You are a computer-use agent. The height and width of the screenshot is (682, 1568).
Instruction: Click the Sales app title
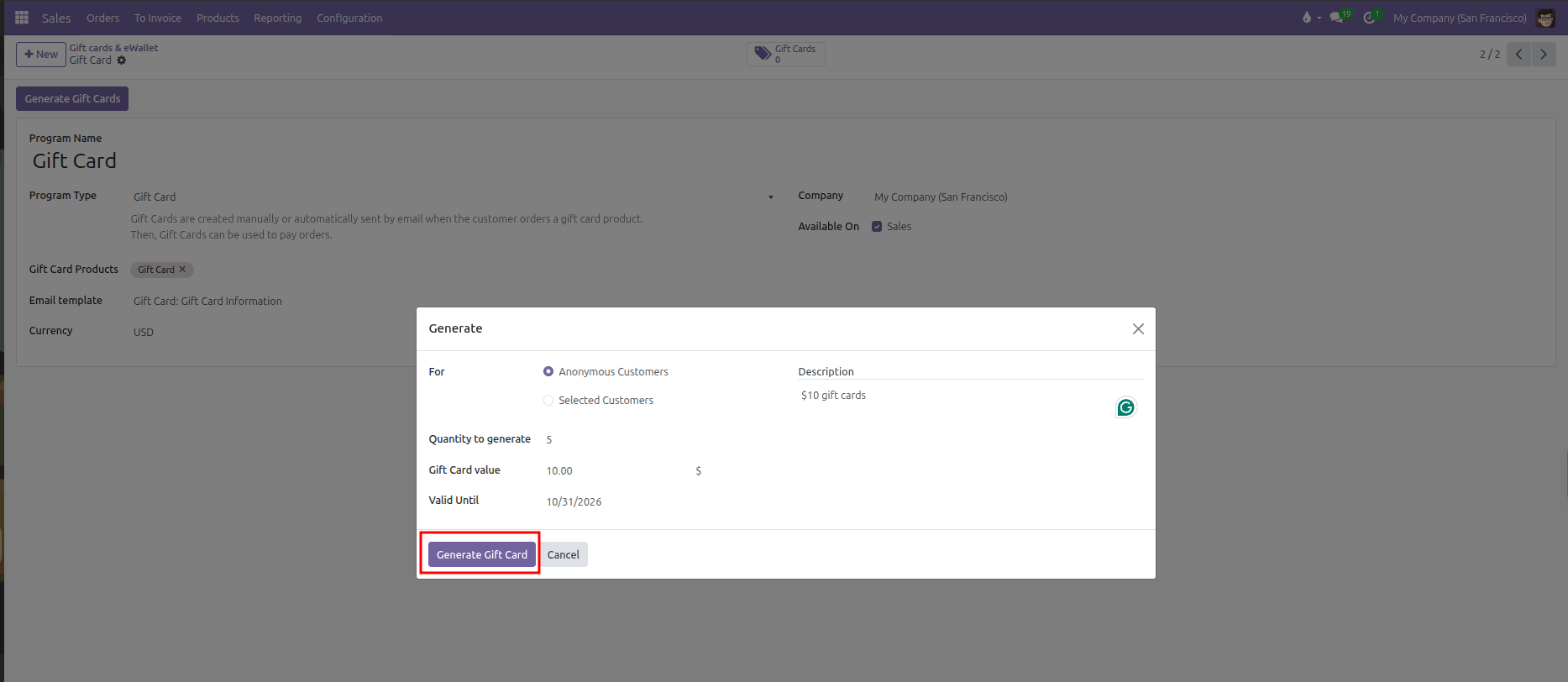coord(56,18)
